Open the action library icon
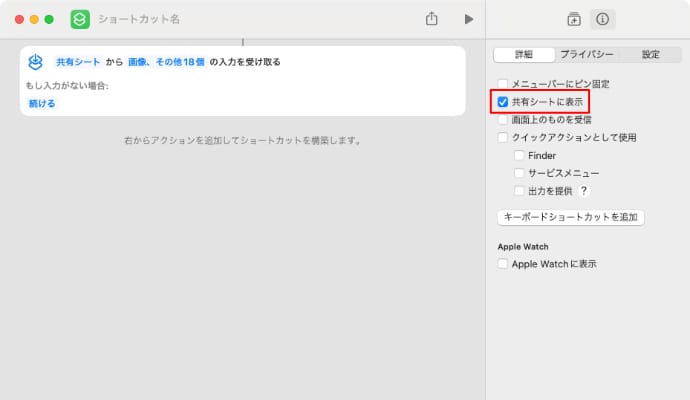The height and width of the screenshot is (400, 690). 574,19
